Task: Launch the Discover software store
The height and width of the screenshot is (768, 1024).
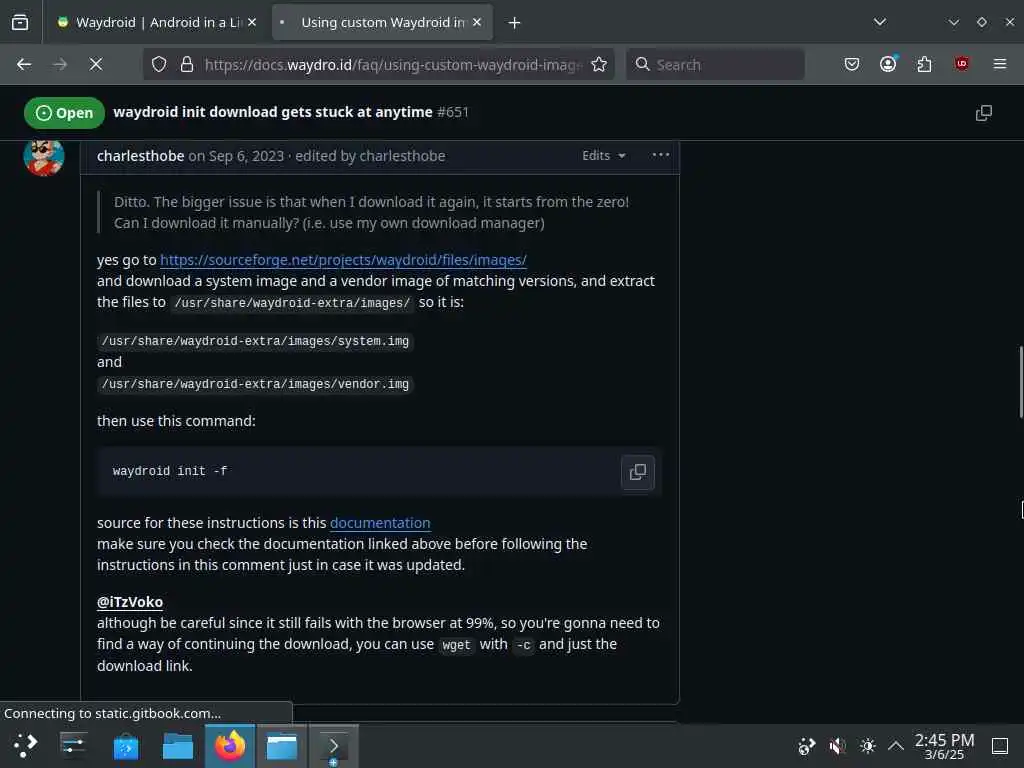Action: (125, 746)
